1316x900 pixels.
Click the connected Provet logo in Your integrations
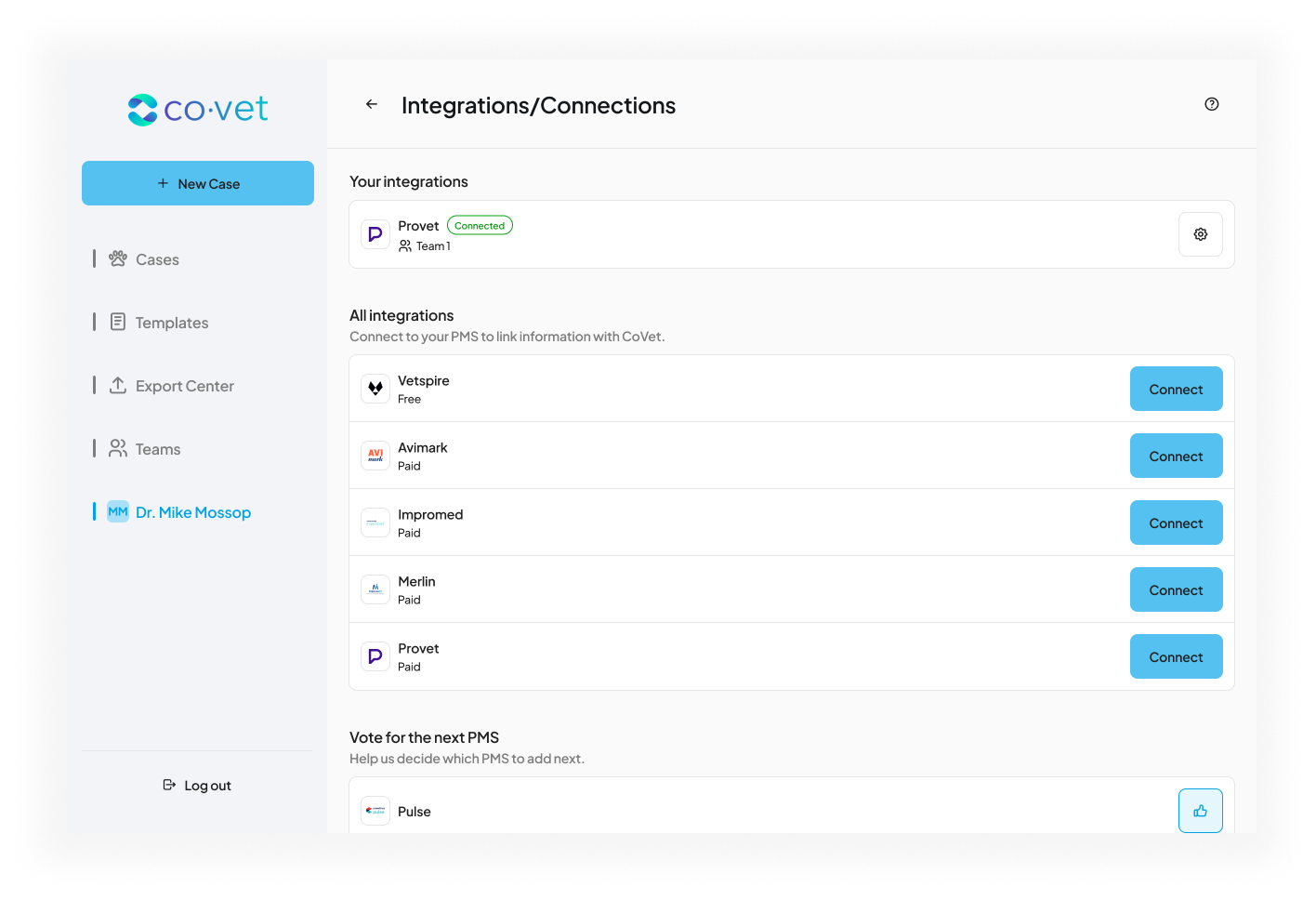(375, 234)
